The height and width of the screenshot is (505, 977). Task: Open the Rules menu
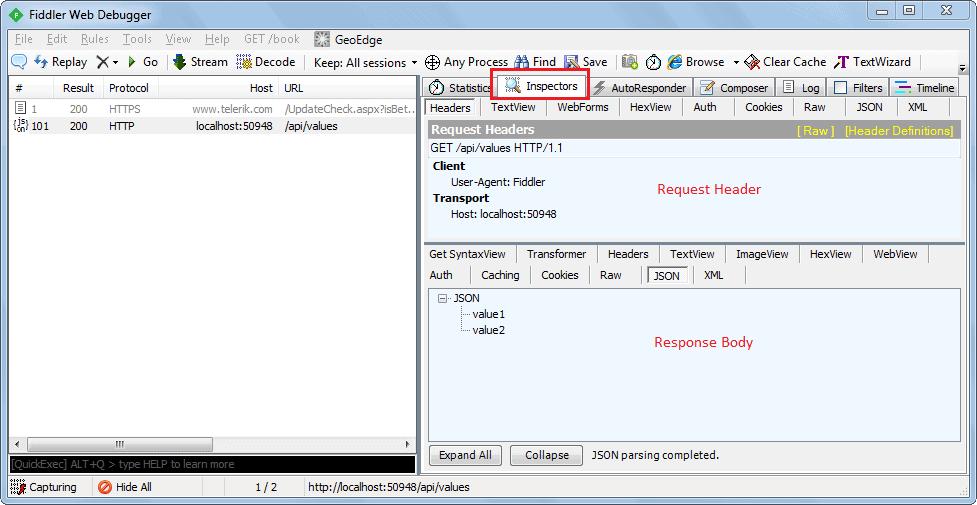click(x=95, y=39)
